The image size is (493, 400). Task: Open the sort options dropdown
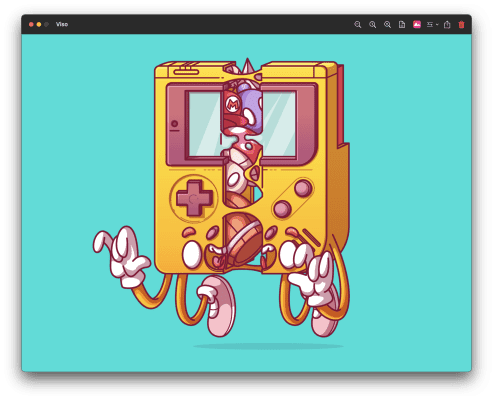point(432,25)
